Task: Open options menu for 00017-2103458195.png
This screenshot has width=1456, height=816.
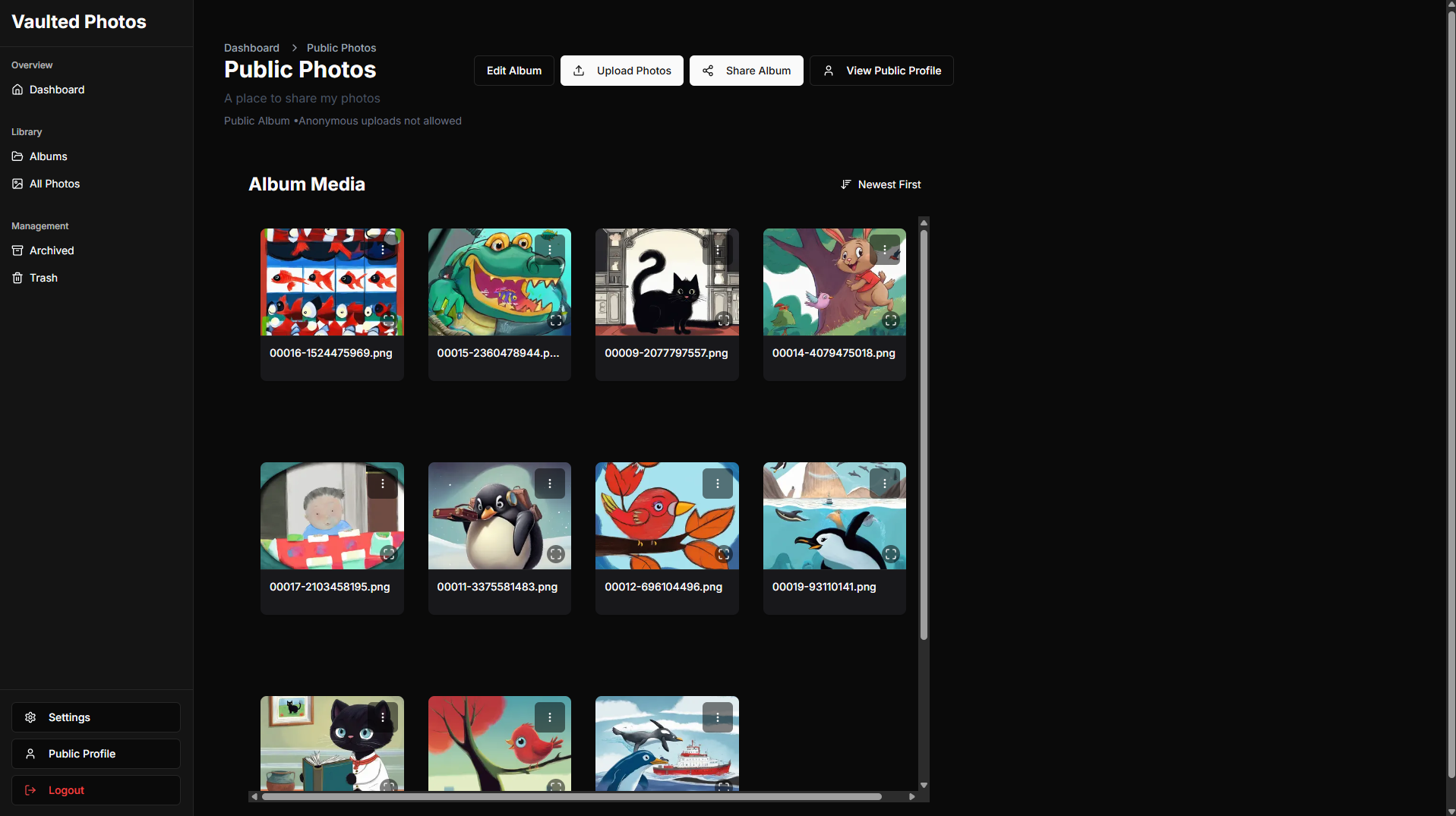Action: [382, 484]
